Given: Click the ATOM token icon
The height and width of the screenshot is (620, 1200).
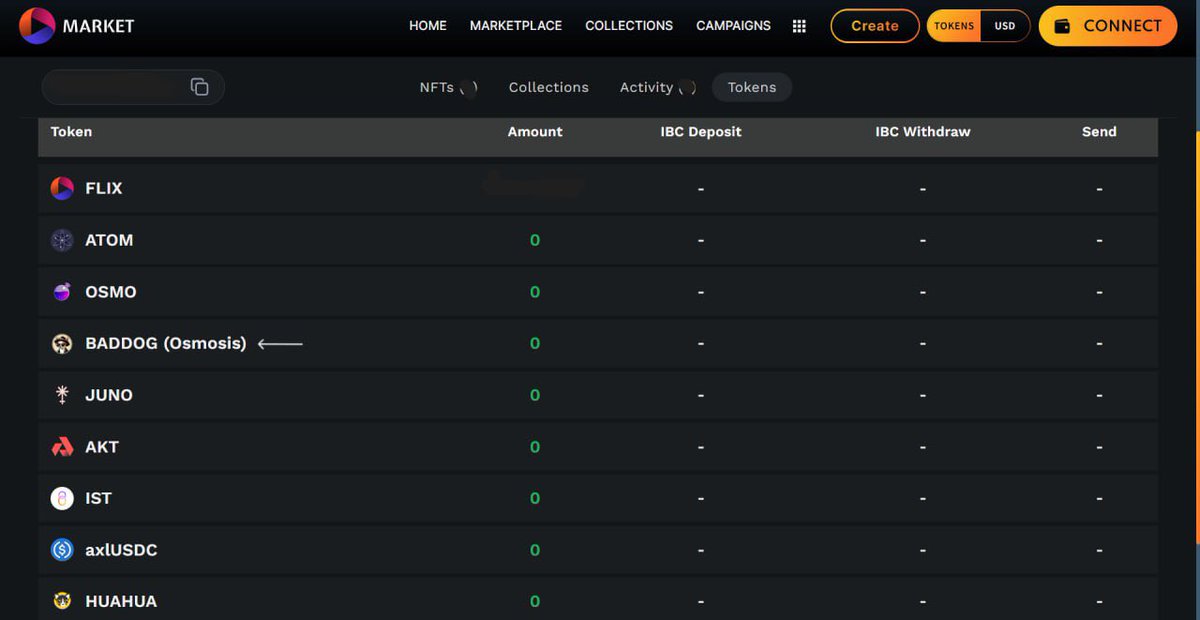Looking at the screenshot, I should [x=62, y=240].
